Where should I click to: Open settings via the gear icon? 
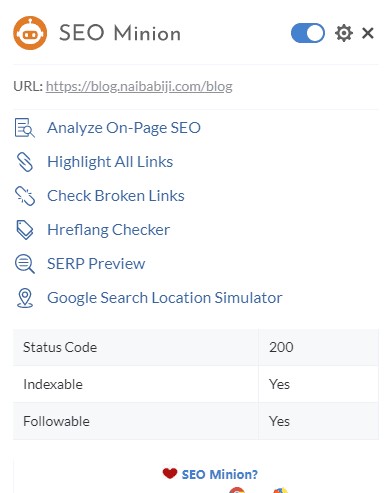coord(344,33)
